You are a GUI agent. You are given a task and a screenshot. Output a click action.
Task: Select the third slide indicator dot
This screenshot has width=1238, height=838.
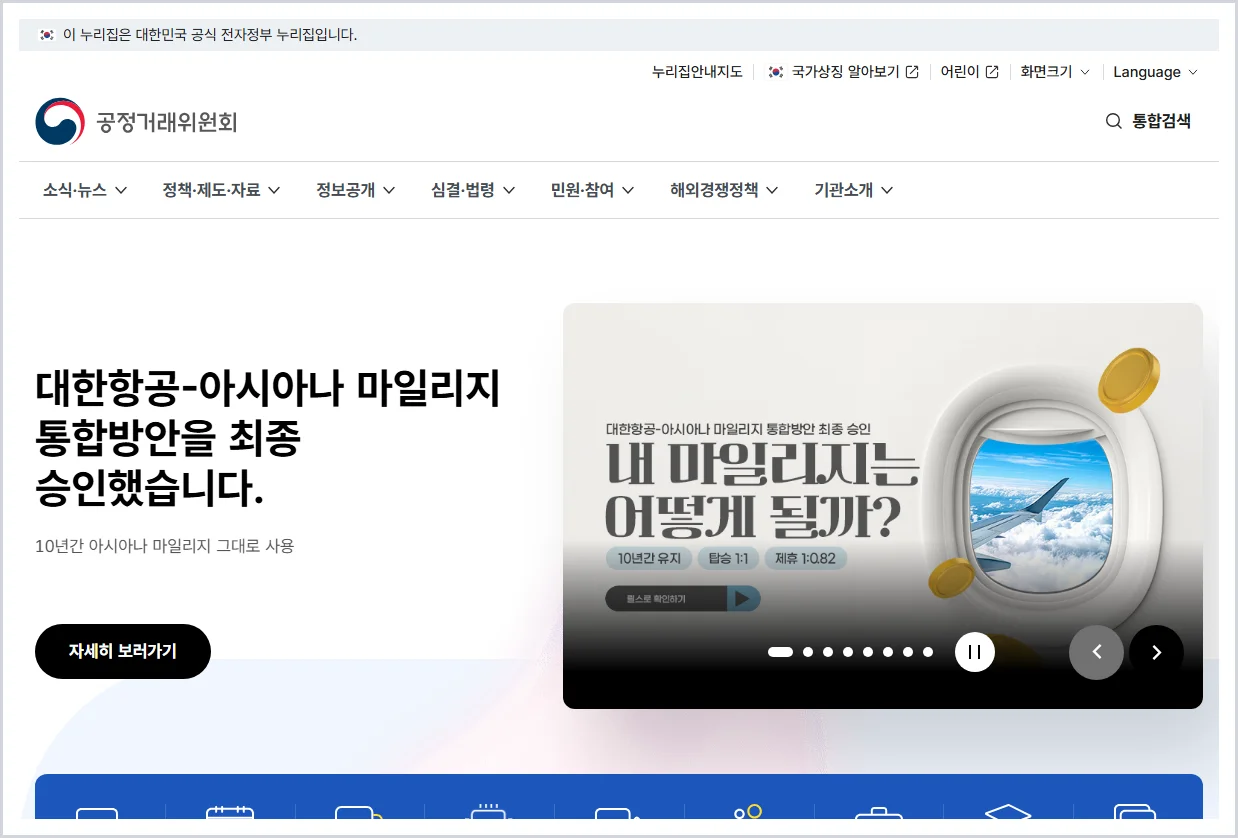[828, 652]
